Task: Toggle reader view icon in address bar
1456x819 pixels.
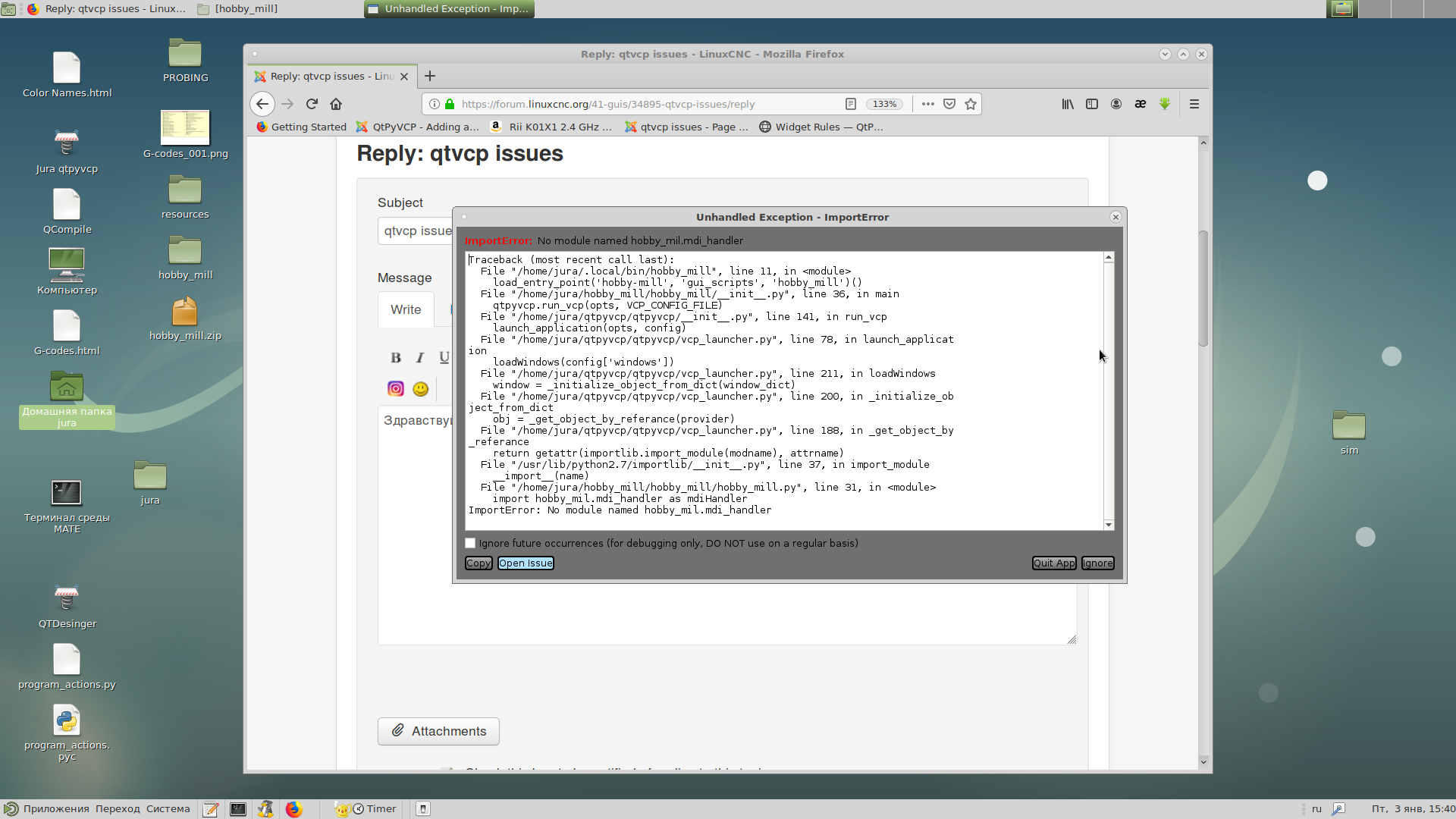Action: coord(851,104)
